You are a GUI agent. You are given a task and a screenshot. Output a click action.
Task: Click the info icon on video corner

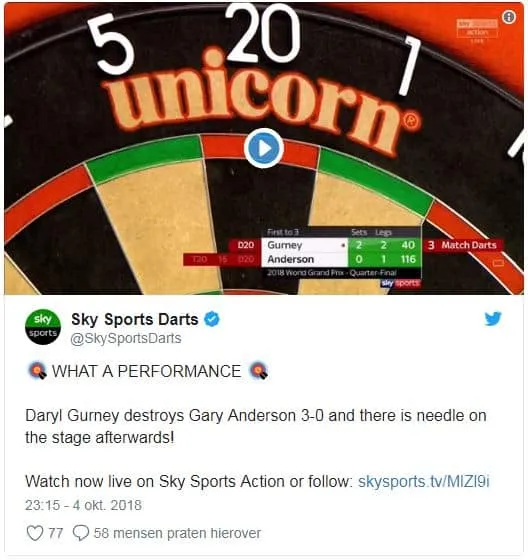click(x=509, y=17)
